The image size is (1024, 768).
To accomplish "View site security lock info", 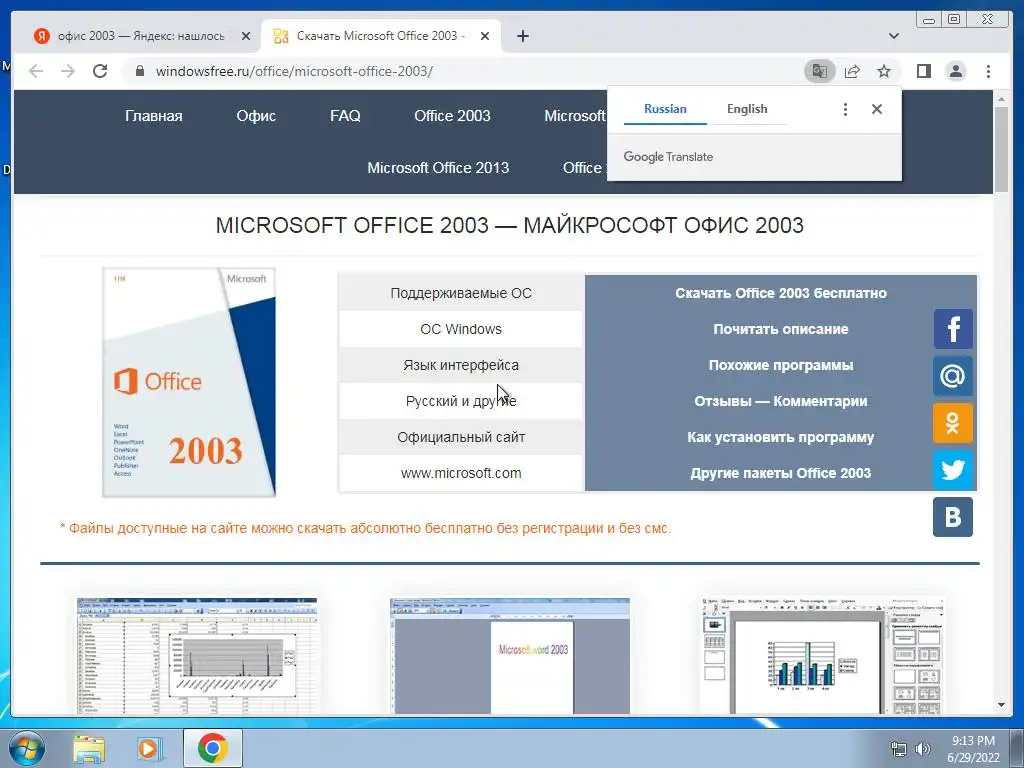I will (x=140, y=71).
